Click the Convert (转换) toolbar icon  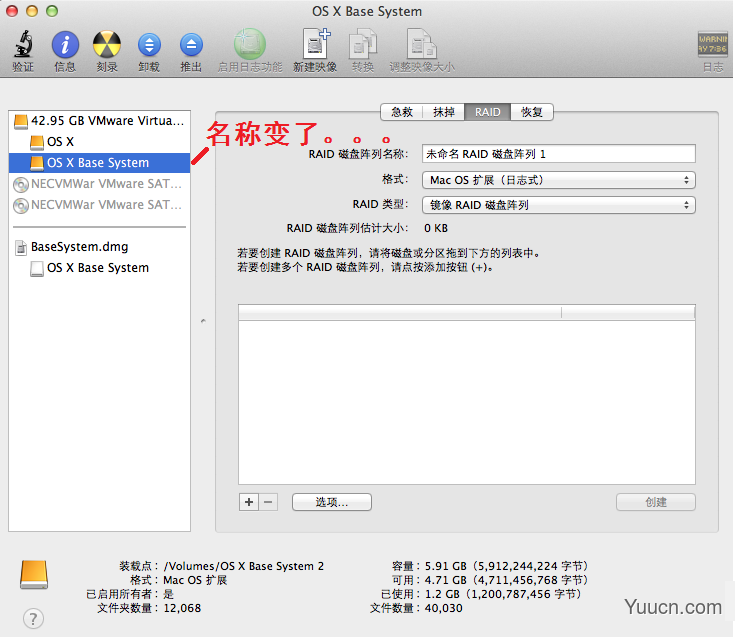click(363, 44)
